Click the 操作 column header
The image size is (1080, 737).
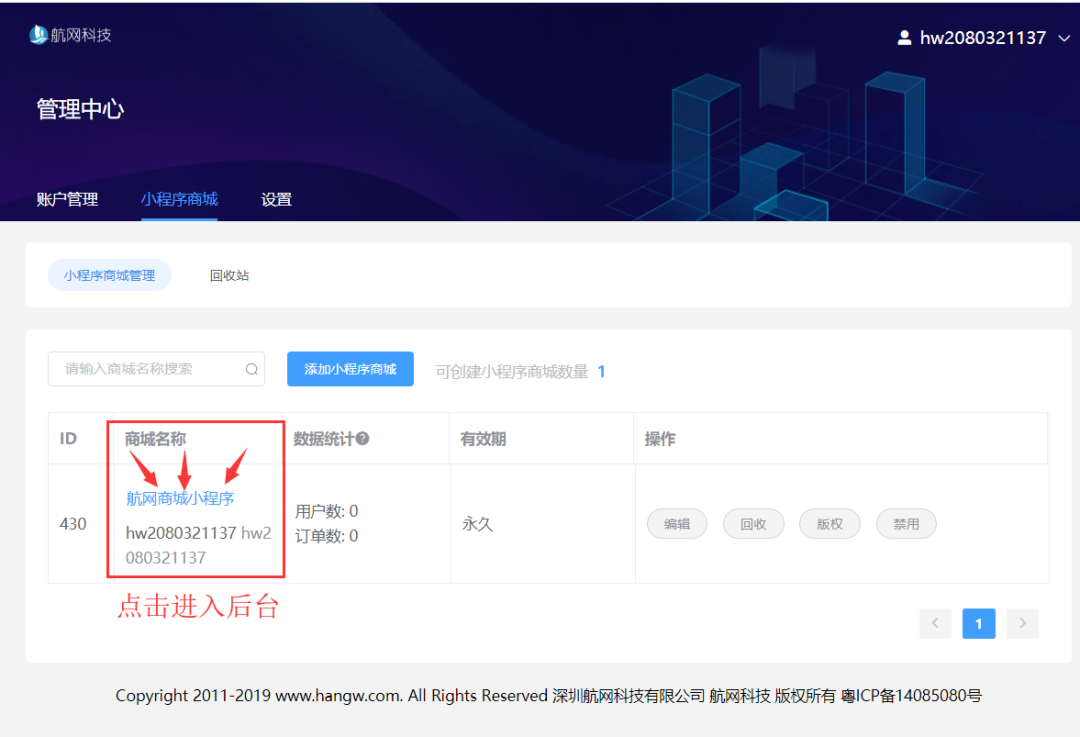660,439
